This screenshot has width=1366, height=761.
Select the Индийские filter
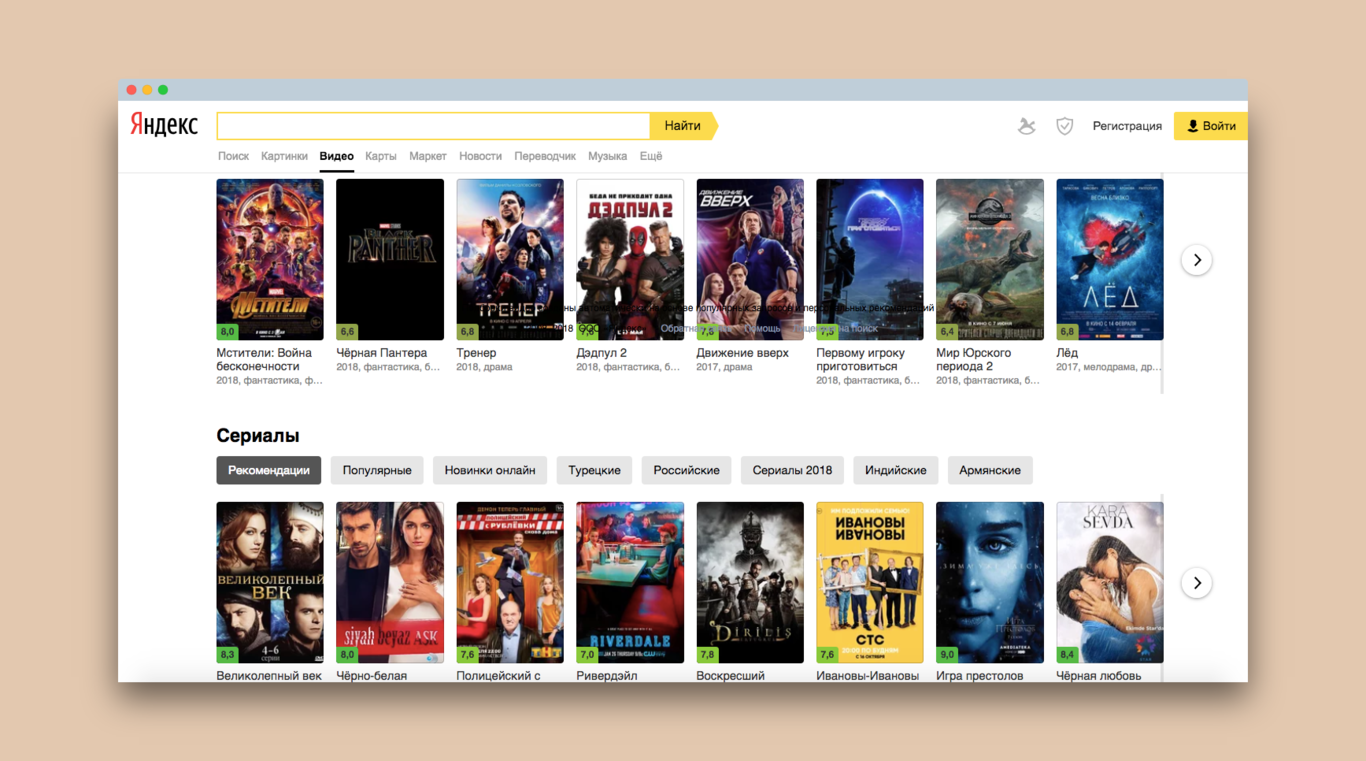pyautogui.click(x=895, y=470)
